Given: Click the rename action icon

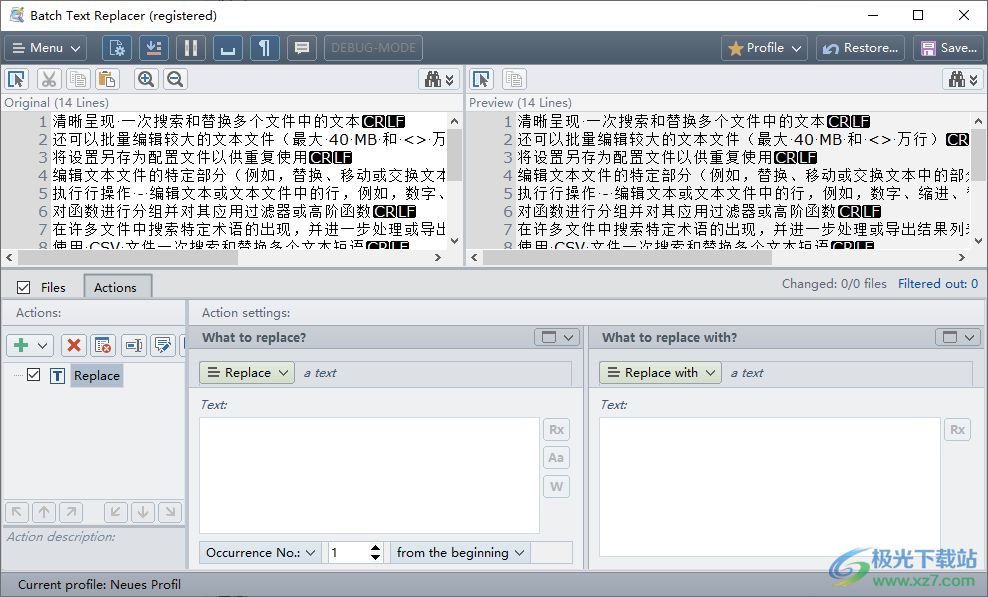Looking at the screenshot, I should [x=133, y=345].
